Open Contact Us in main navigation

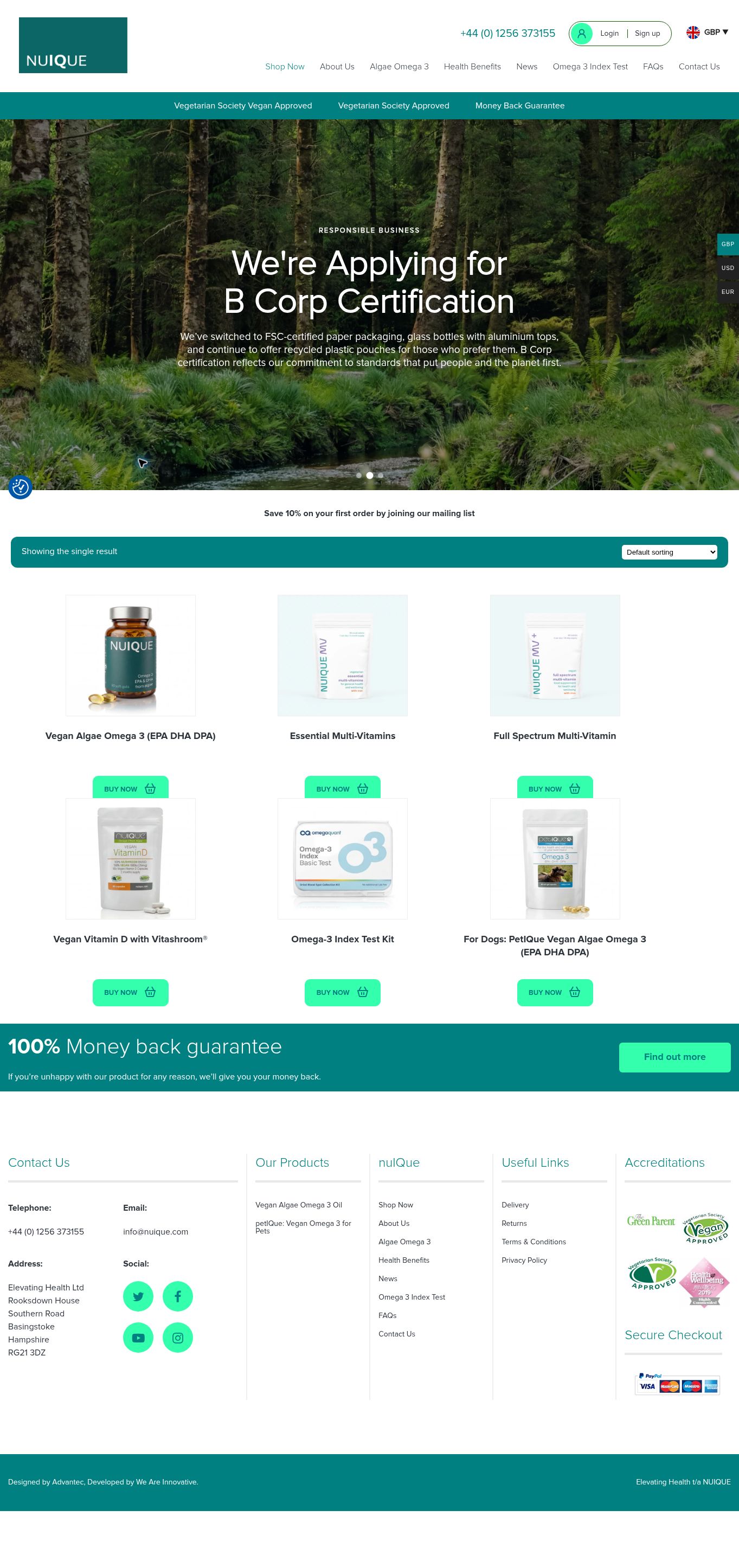point(699,66)
